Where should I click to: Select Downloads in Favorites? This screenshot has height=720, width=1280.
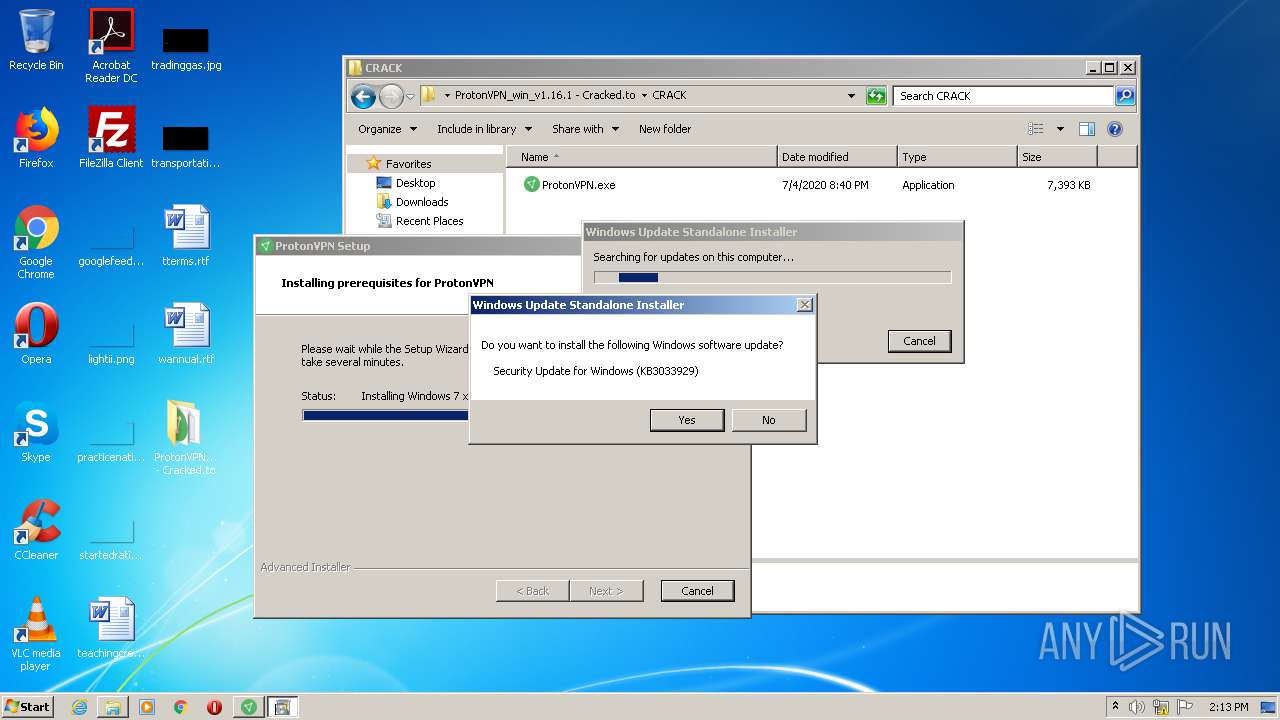point(421,202)
